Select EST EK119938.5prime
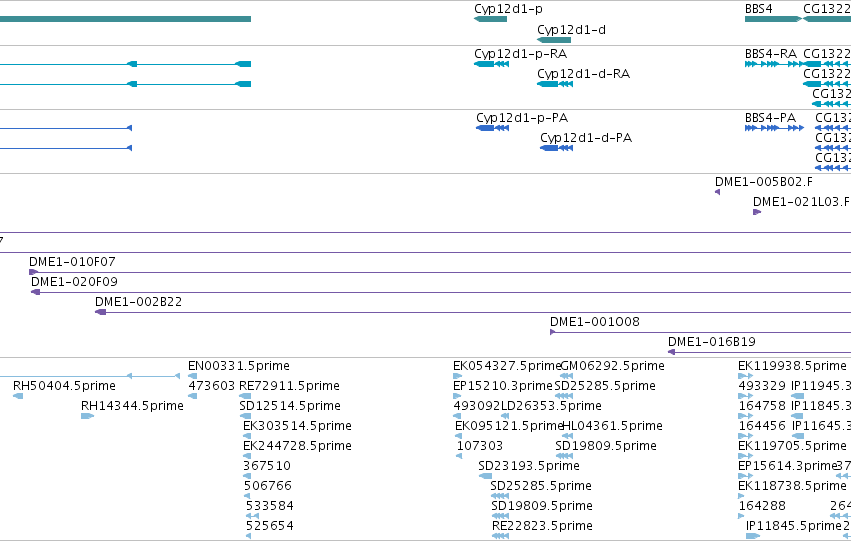The image size is (851, 541). point(792,366)
